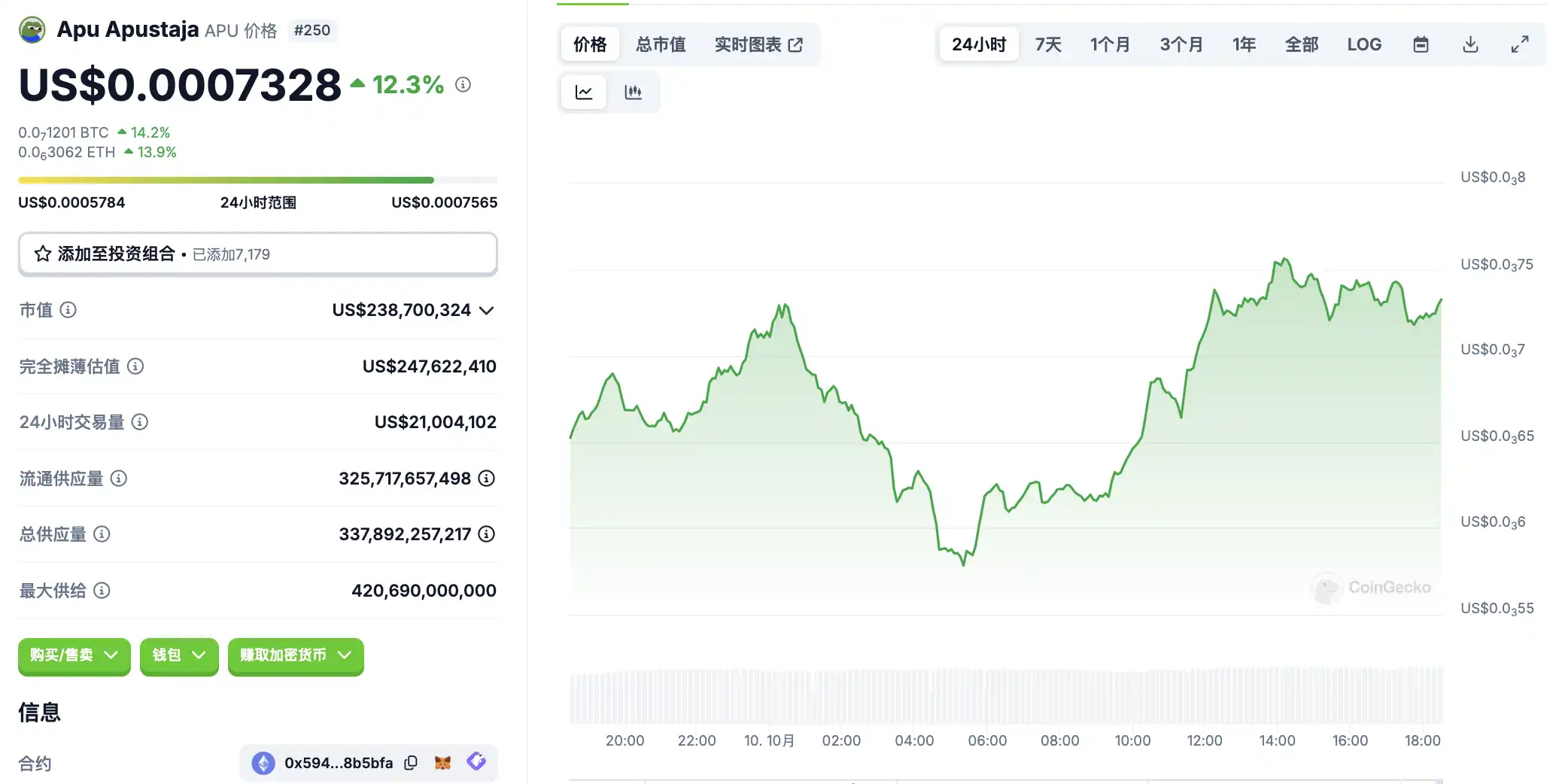Toggle the LOG scale option

[x=1364, y=44]
